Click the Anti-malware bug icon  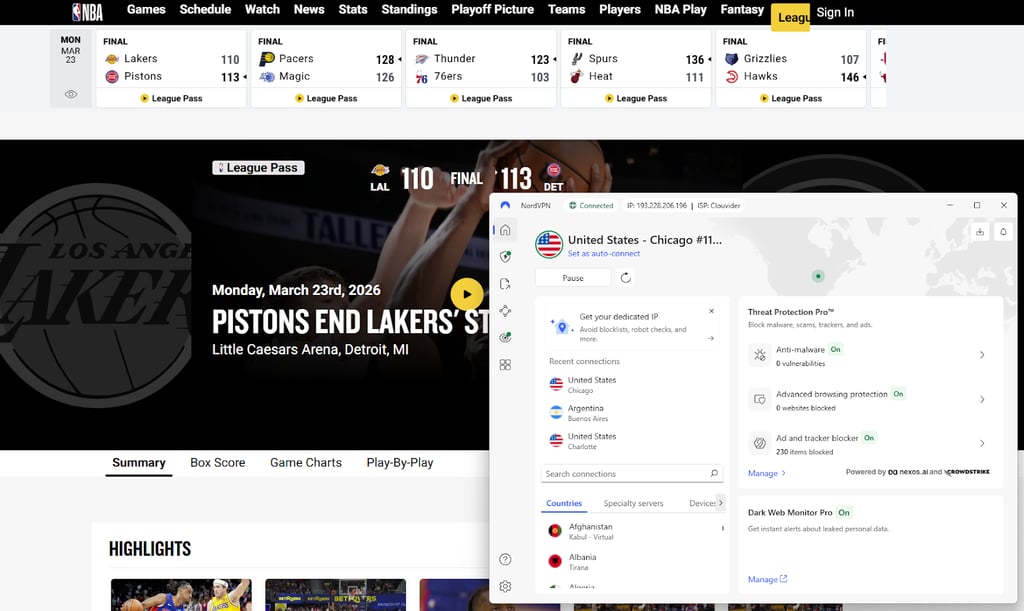coord(760,355)
